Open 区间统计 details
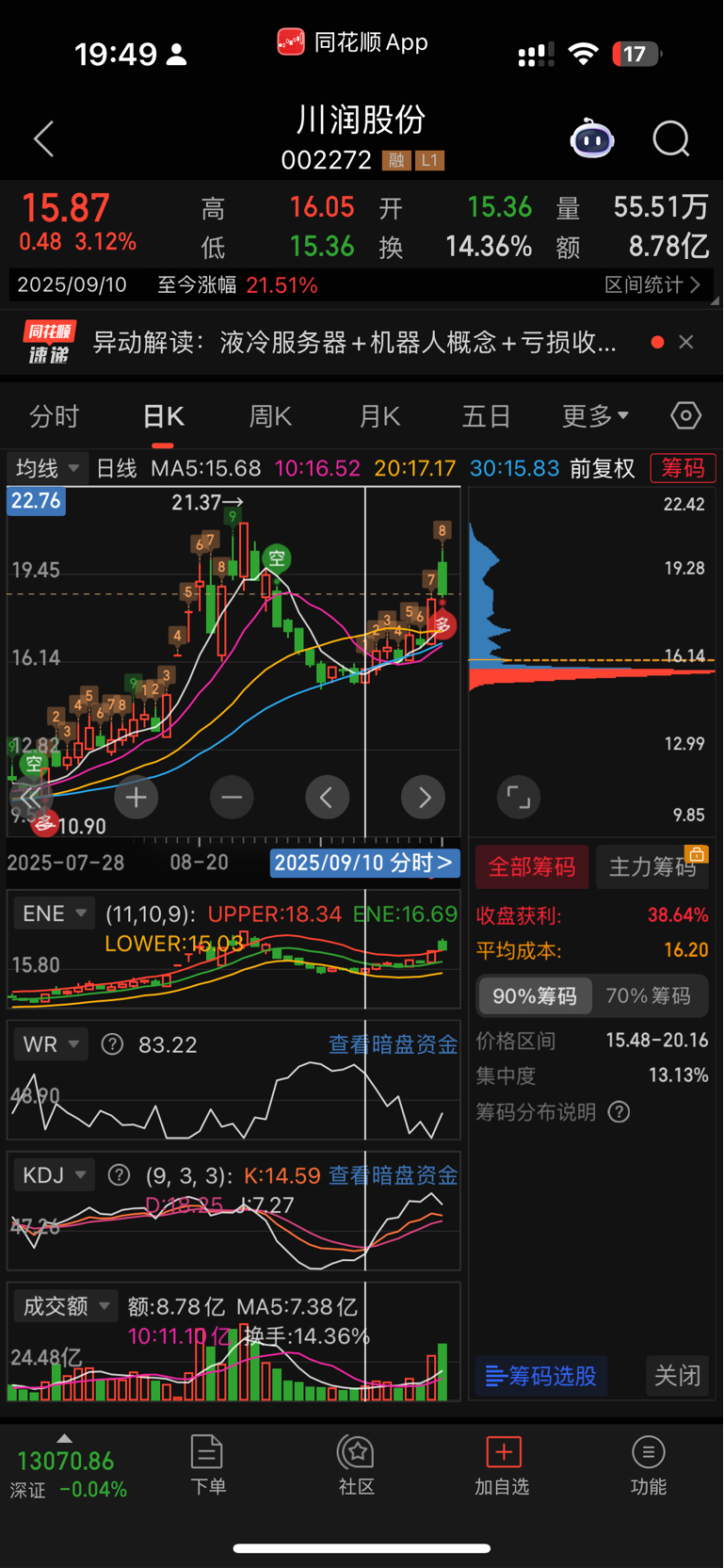The image size is (724, 1568). coord(652,284)
